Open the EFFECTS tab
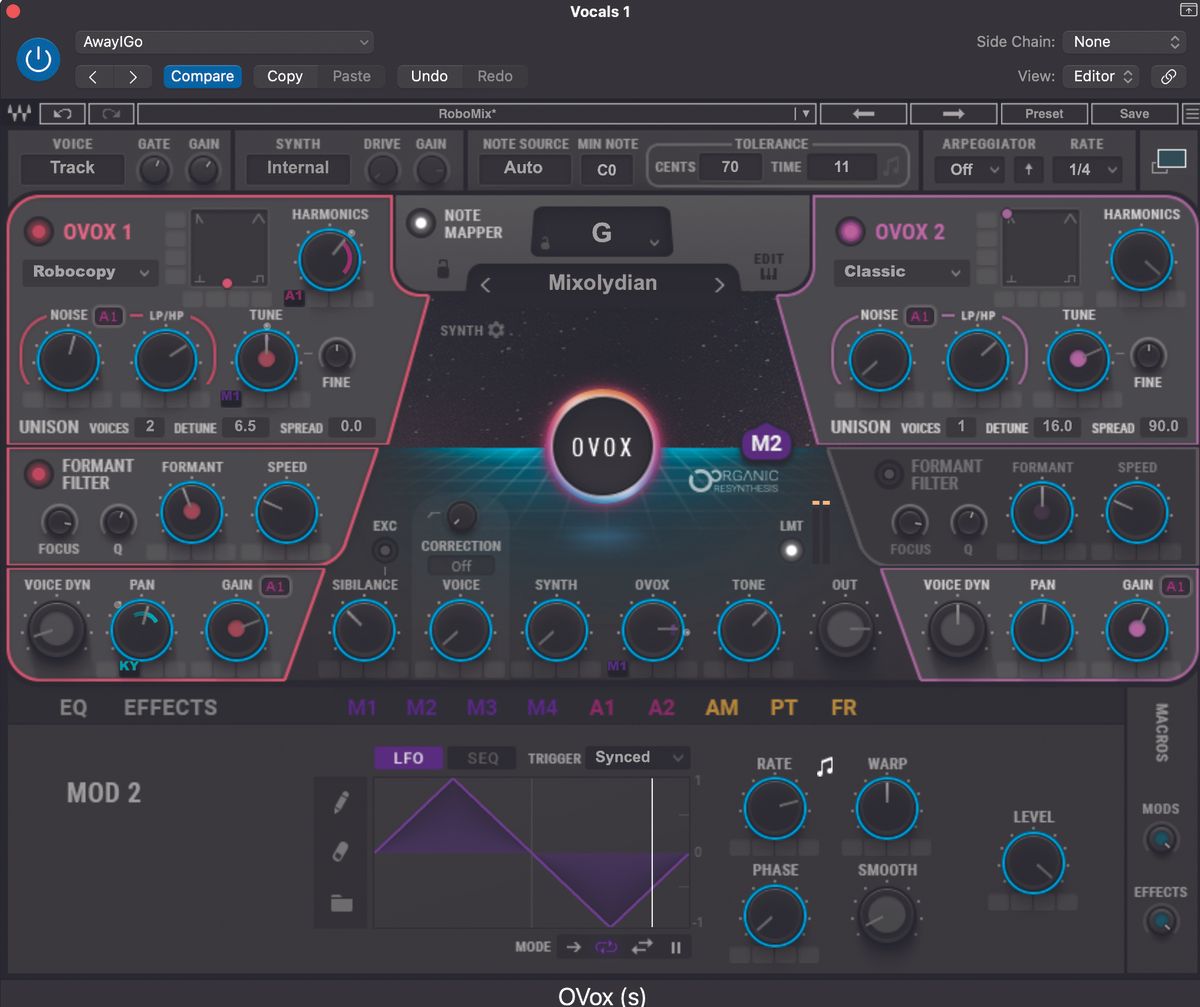 click(x=169, y=707)
